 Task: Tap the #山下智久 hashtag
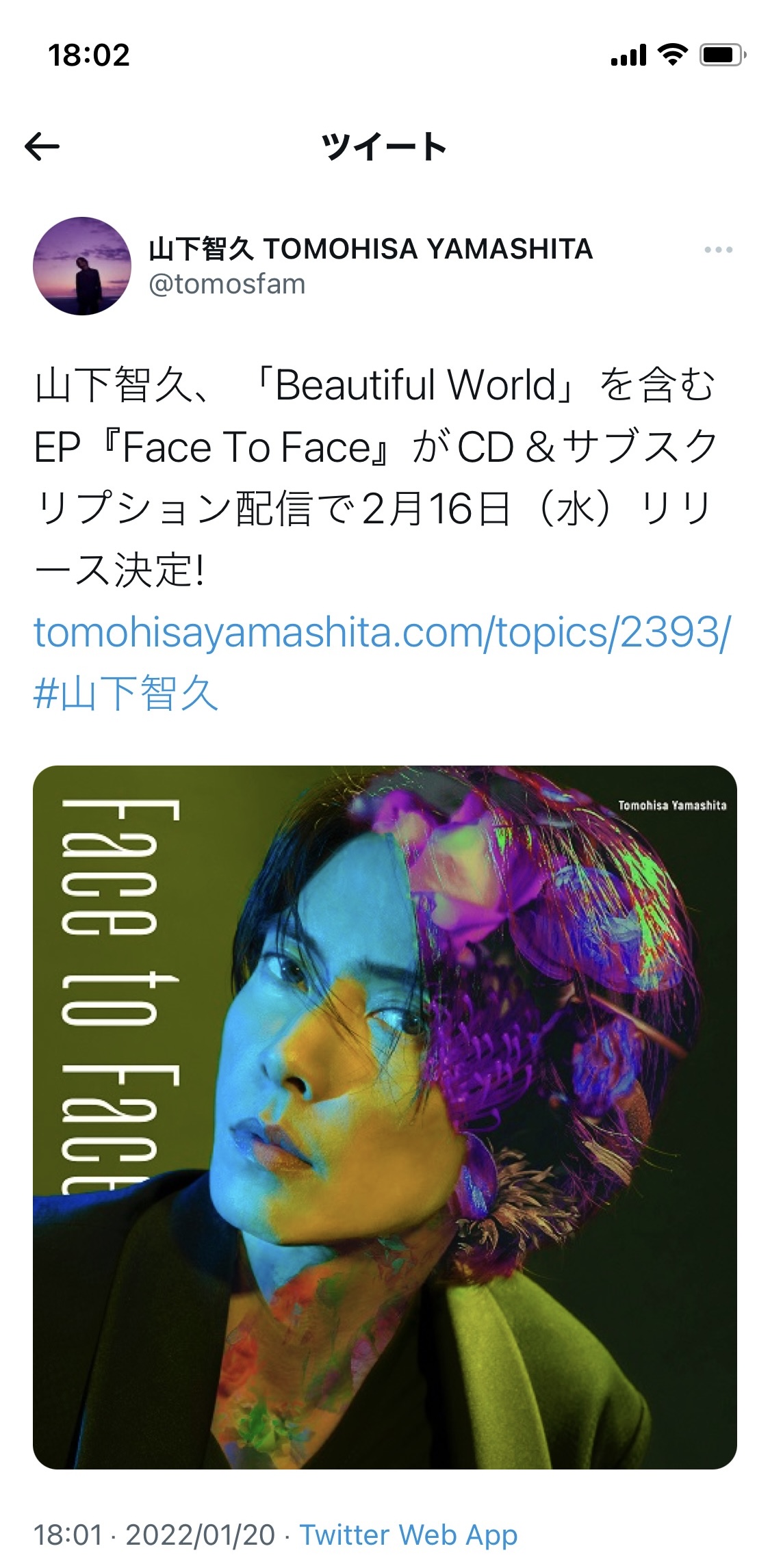point(127,693)
